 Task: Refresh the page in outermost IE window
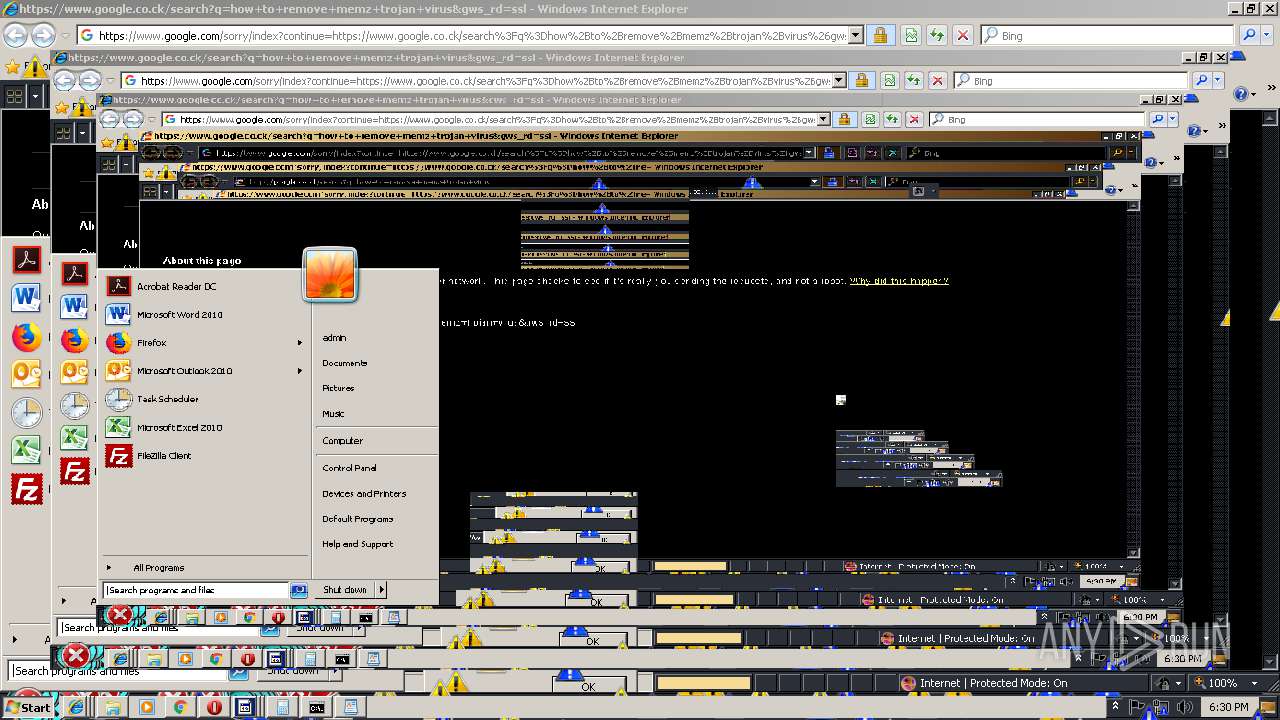937,35
